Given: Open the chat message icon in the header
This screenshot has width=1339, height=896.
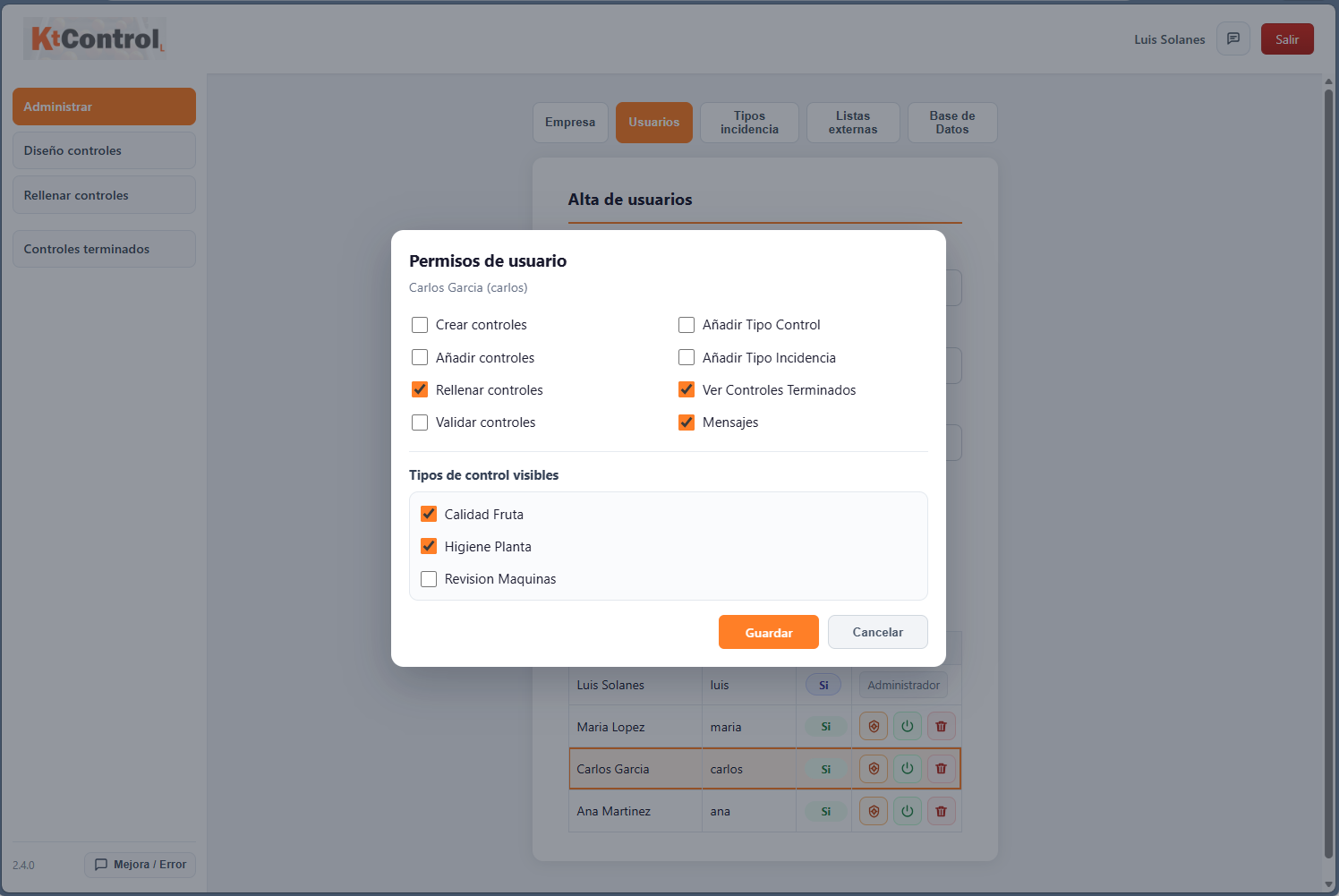Looking at the screenshot, I should coord(1233,38).
